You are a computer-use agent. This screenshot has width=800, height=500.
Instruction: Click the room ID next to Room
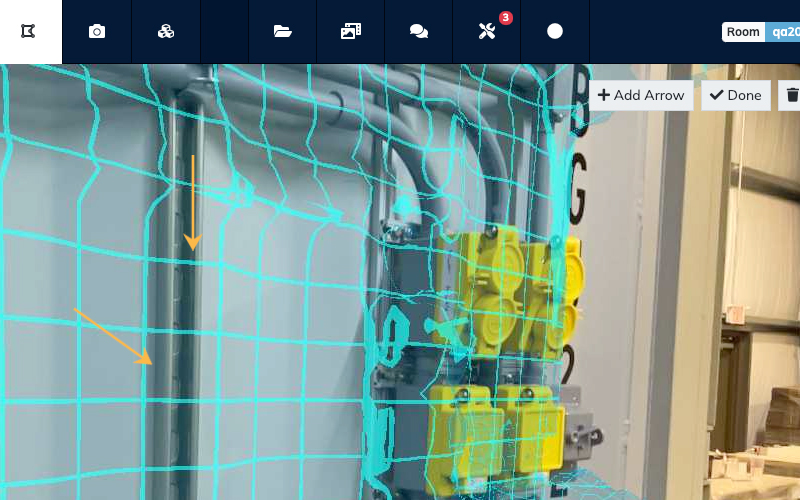783,32
